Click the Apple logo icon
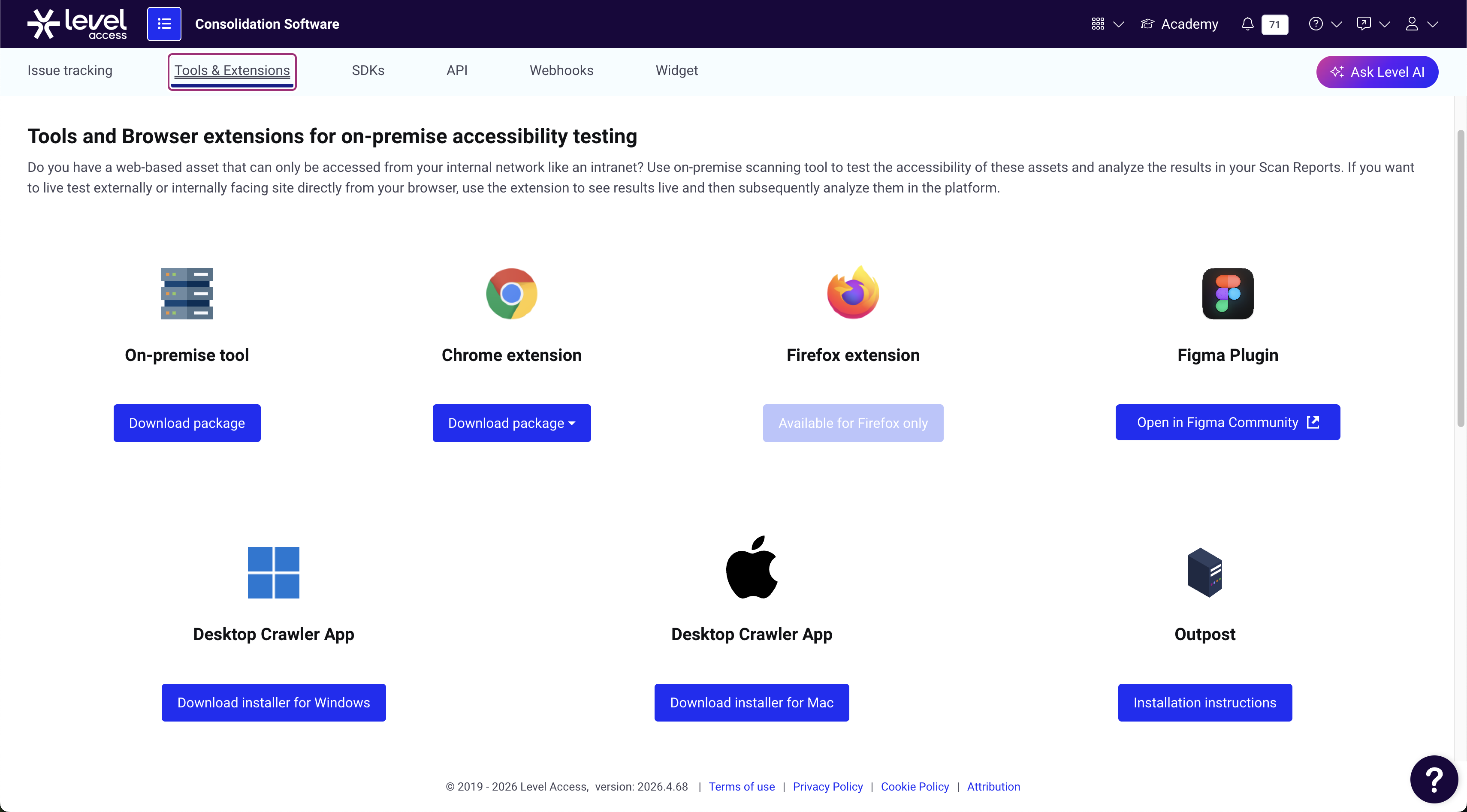The image size is (1467, 812). [752, 567]
